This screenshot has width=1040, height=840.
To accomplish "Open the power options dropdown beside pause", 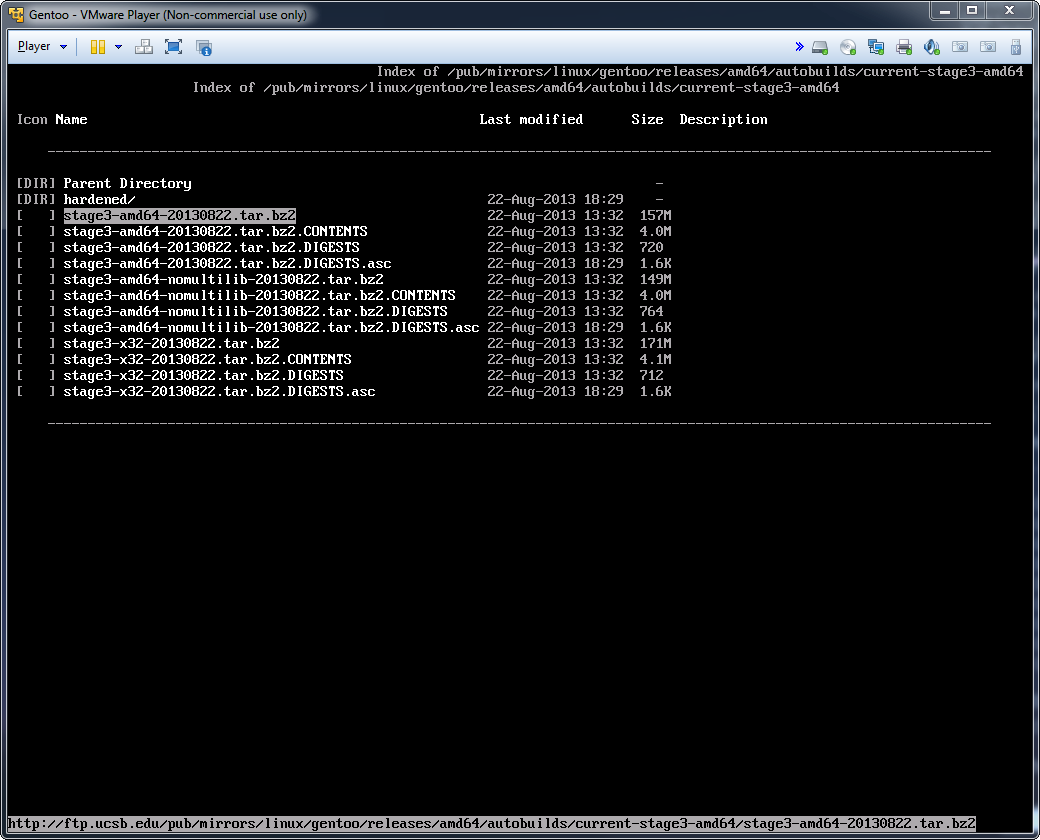I will click(118, 47).
